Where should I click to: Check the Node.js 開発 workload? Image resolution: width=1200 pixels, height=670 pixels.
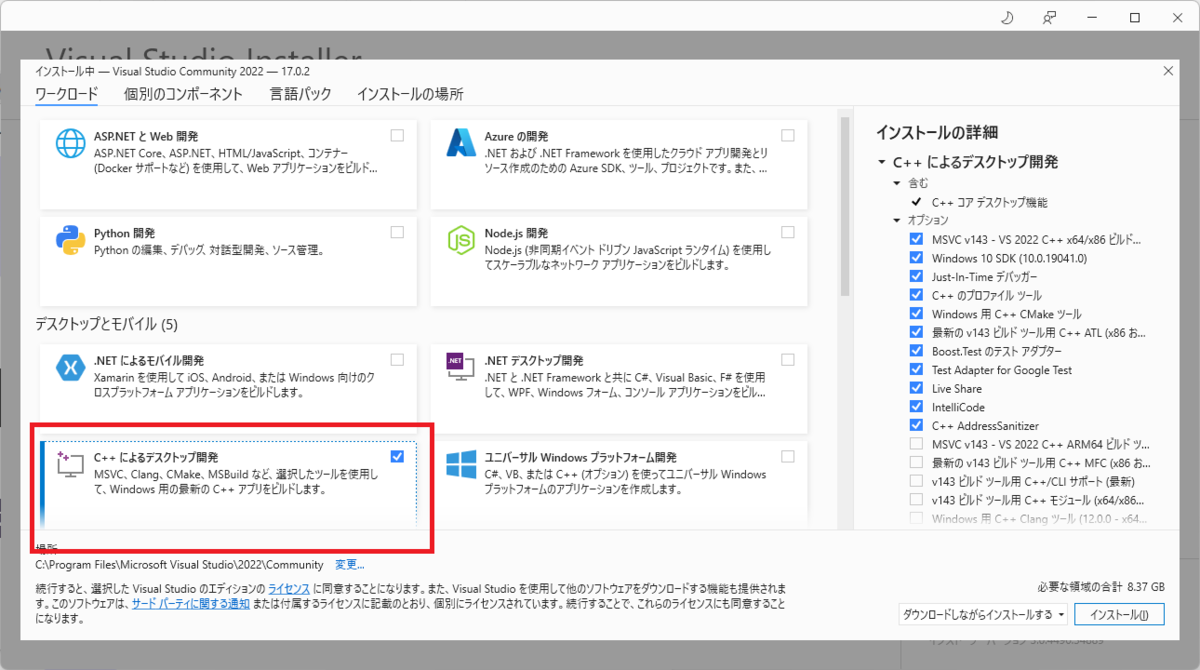(788, 232)
